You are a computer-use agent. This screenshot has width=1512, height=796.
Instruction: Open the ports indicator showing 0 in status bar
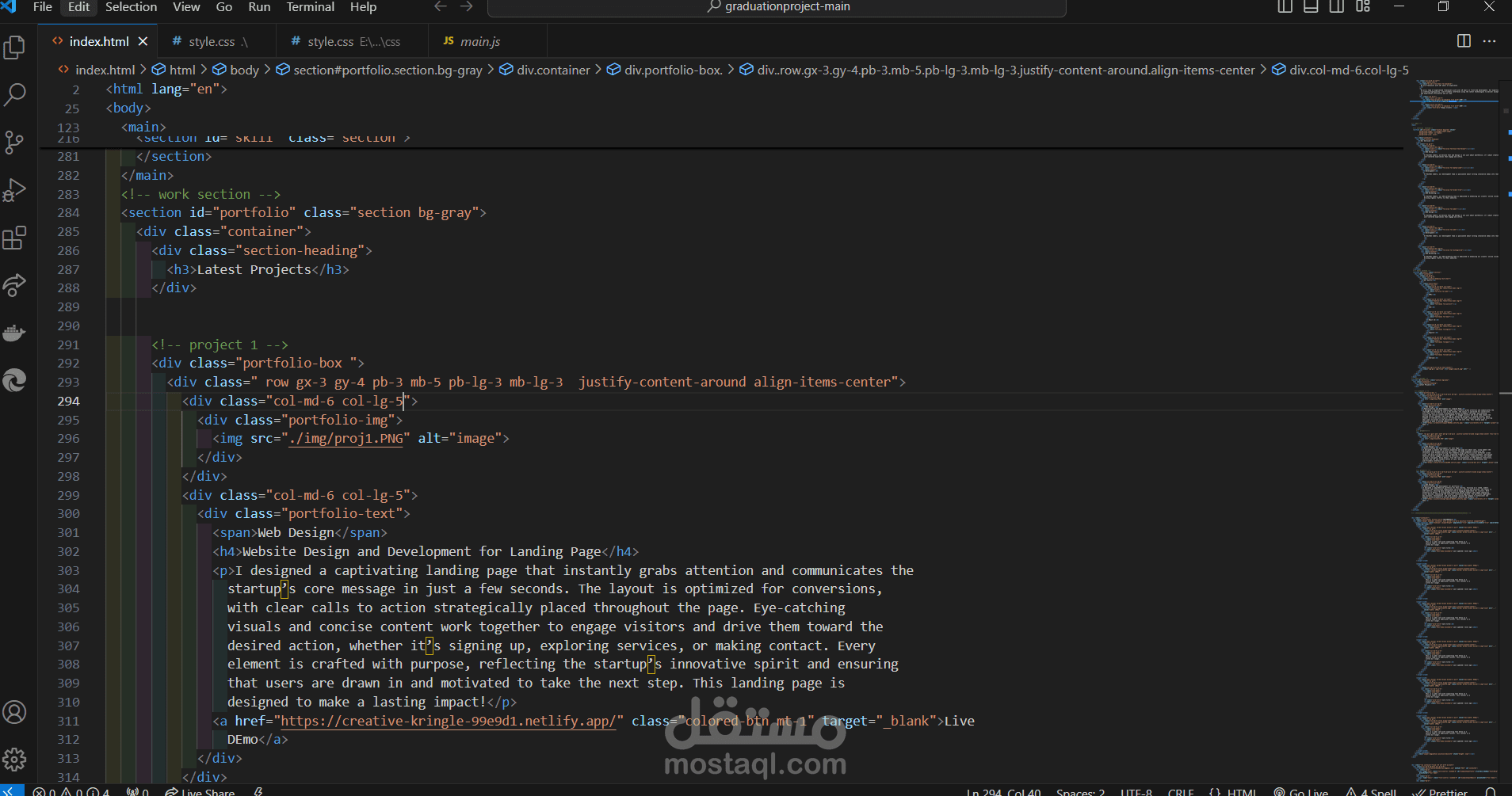(x=138, y=791)
